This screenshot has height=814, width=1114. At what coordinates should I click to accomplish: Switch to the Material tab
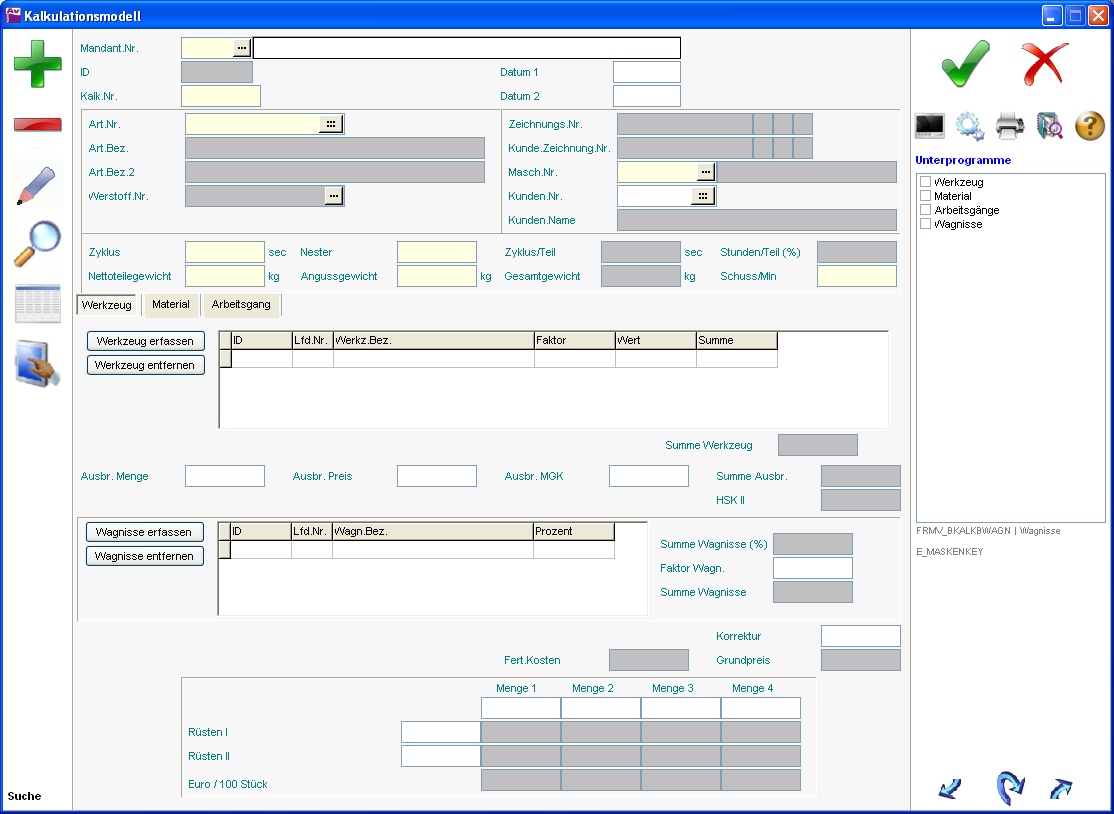pyautogui.click(x=171, y=304)
